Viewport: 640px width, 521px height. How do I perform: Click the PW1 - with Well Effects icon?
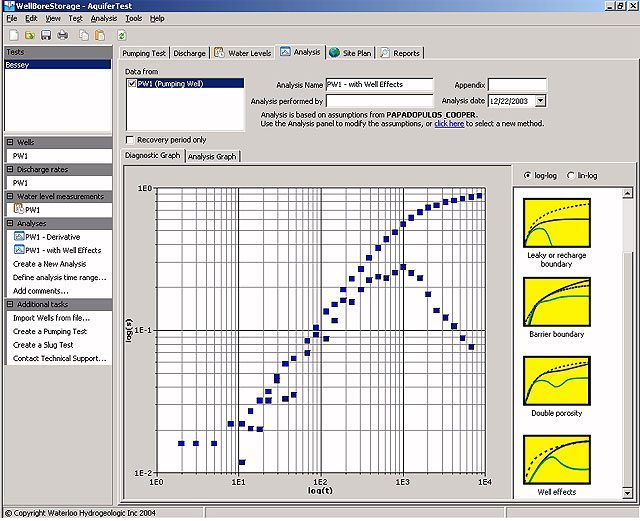coord(19,249)
